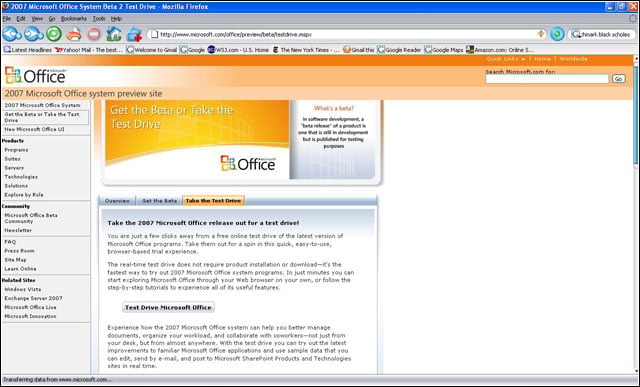The image size is (640, 387).
Task: Click the address bar URL field
Action: pos(347,35)
